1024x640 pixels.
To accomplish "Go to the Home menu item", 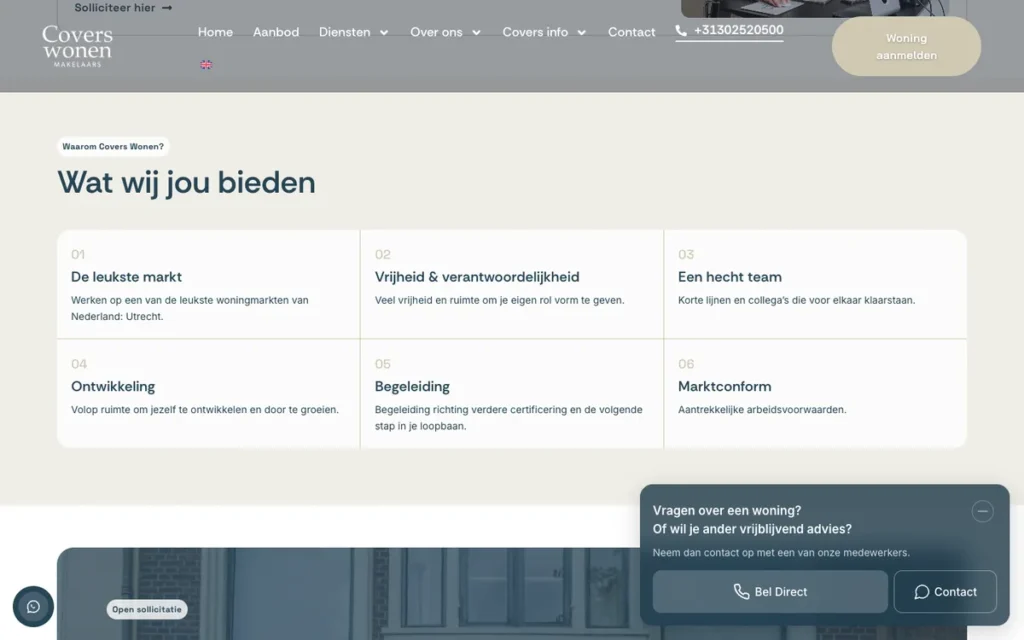I will click(x=216, y=32).
